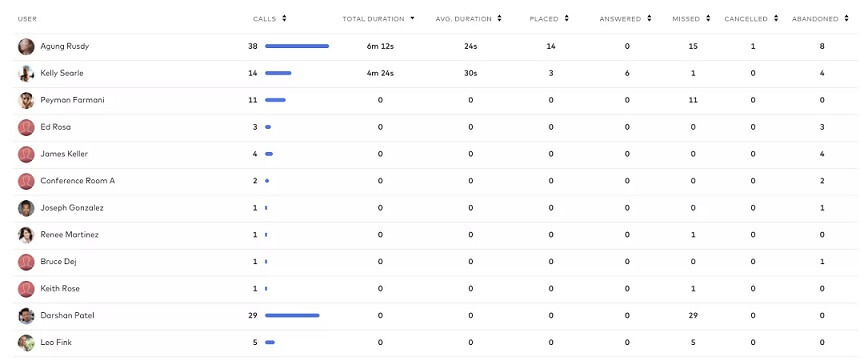This screenshot has width=860, height=361.
Task: Sort by Answered column header
Action: pos(625,19)
